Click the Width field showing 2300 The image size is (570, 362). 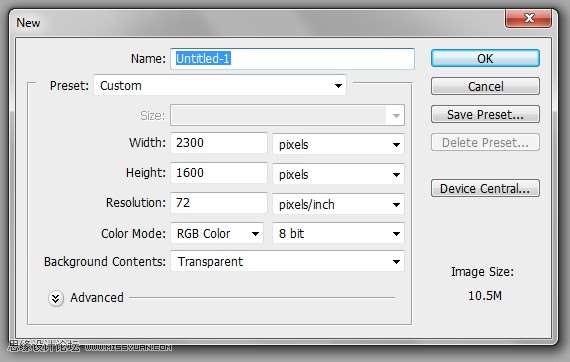pyautogui.click(x=219, y=143)
